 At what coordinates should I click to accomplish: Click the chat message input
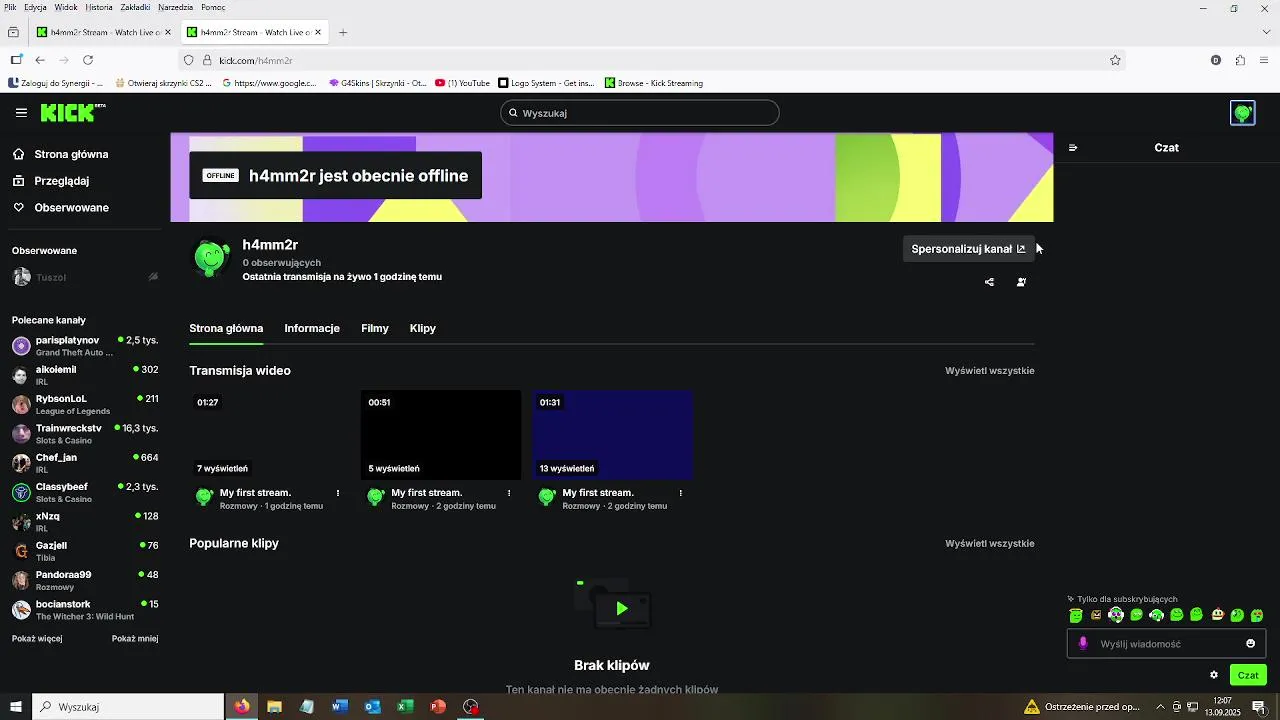coord(1166,644)
